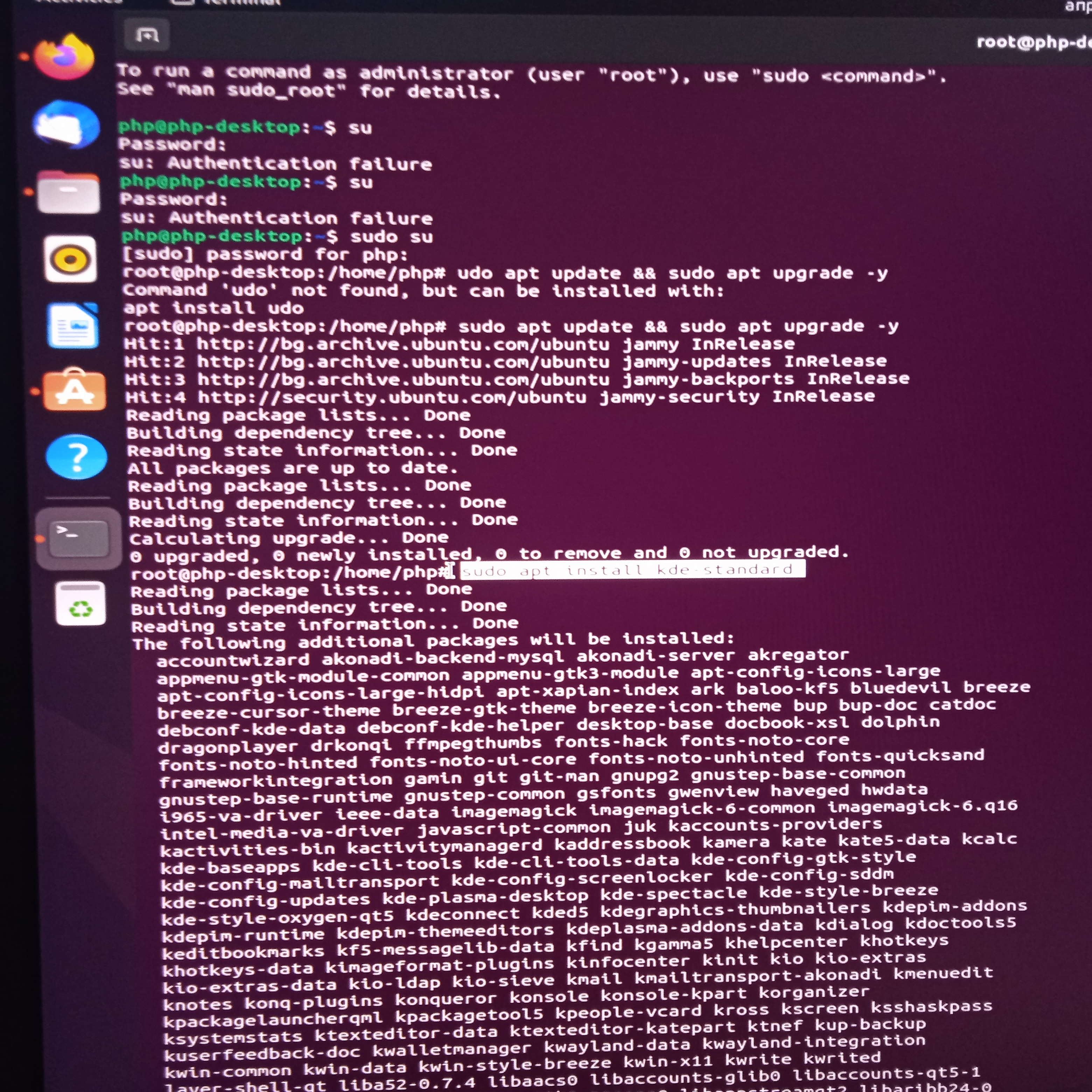Open LibreOffice Writer from the dock
The width and height of the screenshot is (1092, 1092).
pyautogui.click(x=73, y=326)
